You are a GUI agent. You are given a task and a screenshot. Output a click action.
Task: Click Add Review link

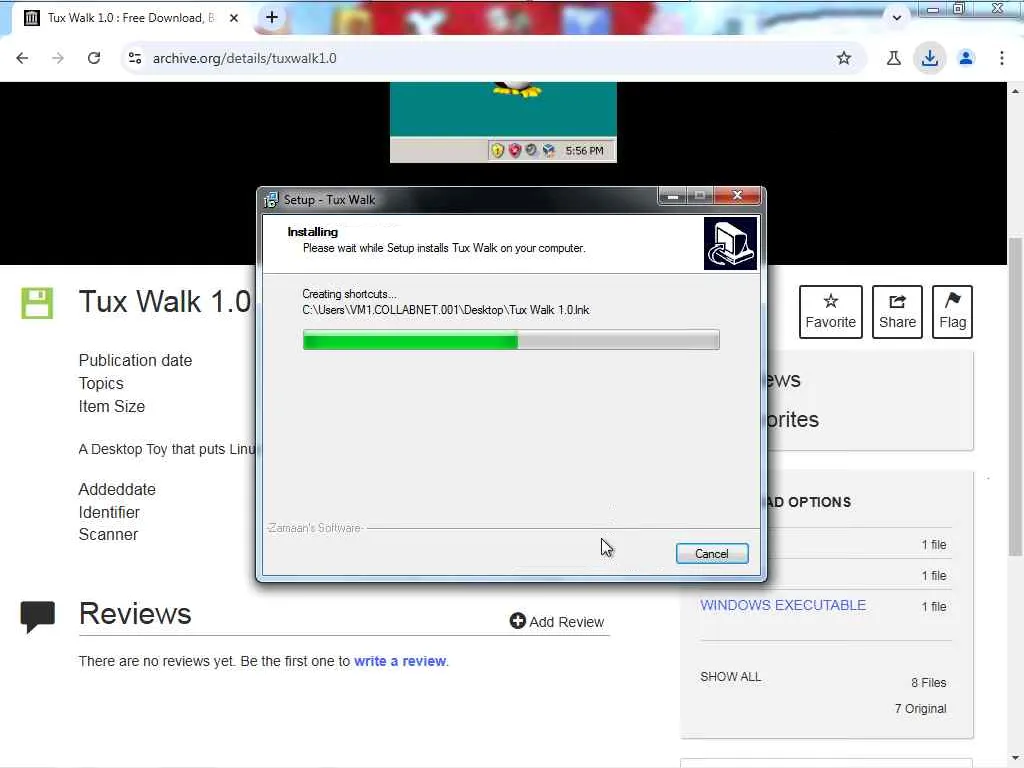point(557,622)
